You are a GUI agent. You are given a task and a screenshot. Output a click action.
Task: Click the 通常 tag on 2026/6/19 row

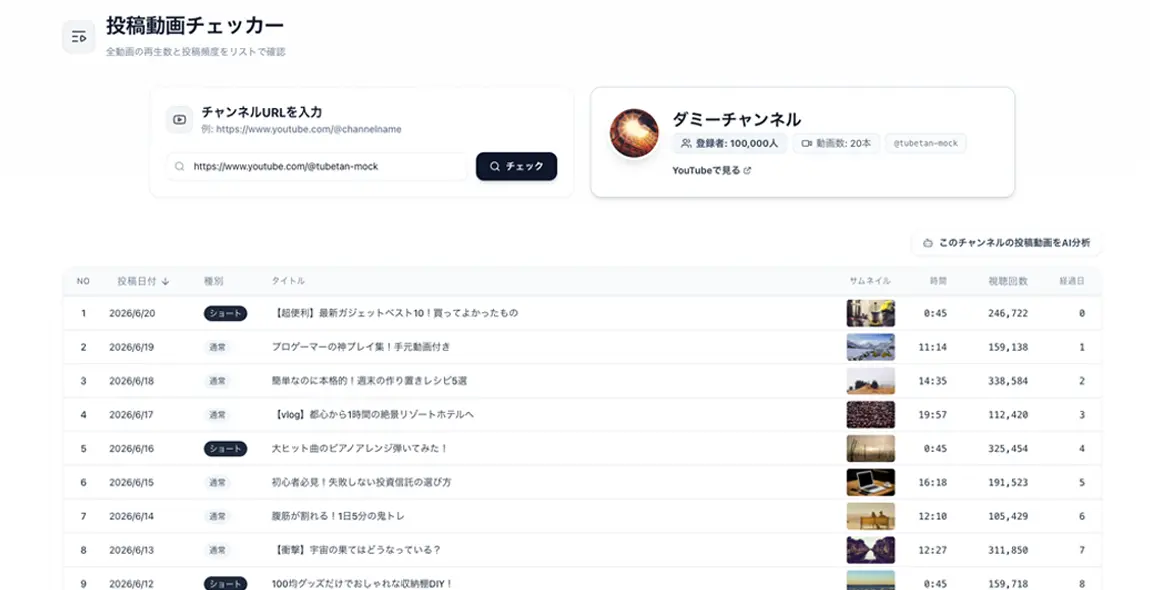(x=217, y=347)
